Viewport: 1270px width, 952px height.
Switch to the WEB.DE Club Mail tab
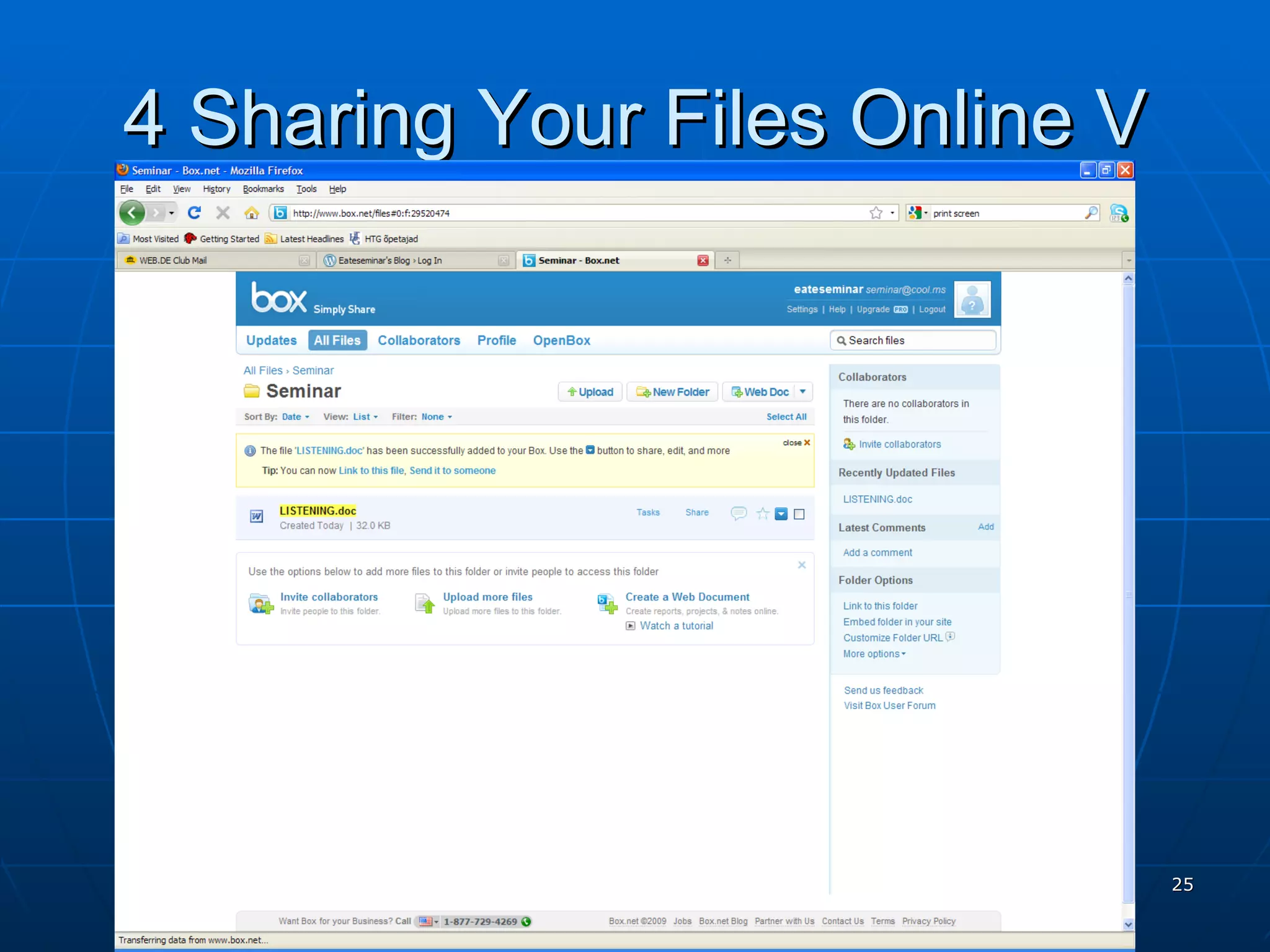click(x=215, y=260)
